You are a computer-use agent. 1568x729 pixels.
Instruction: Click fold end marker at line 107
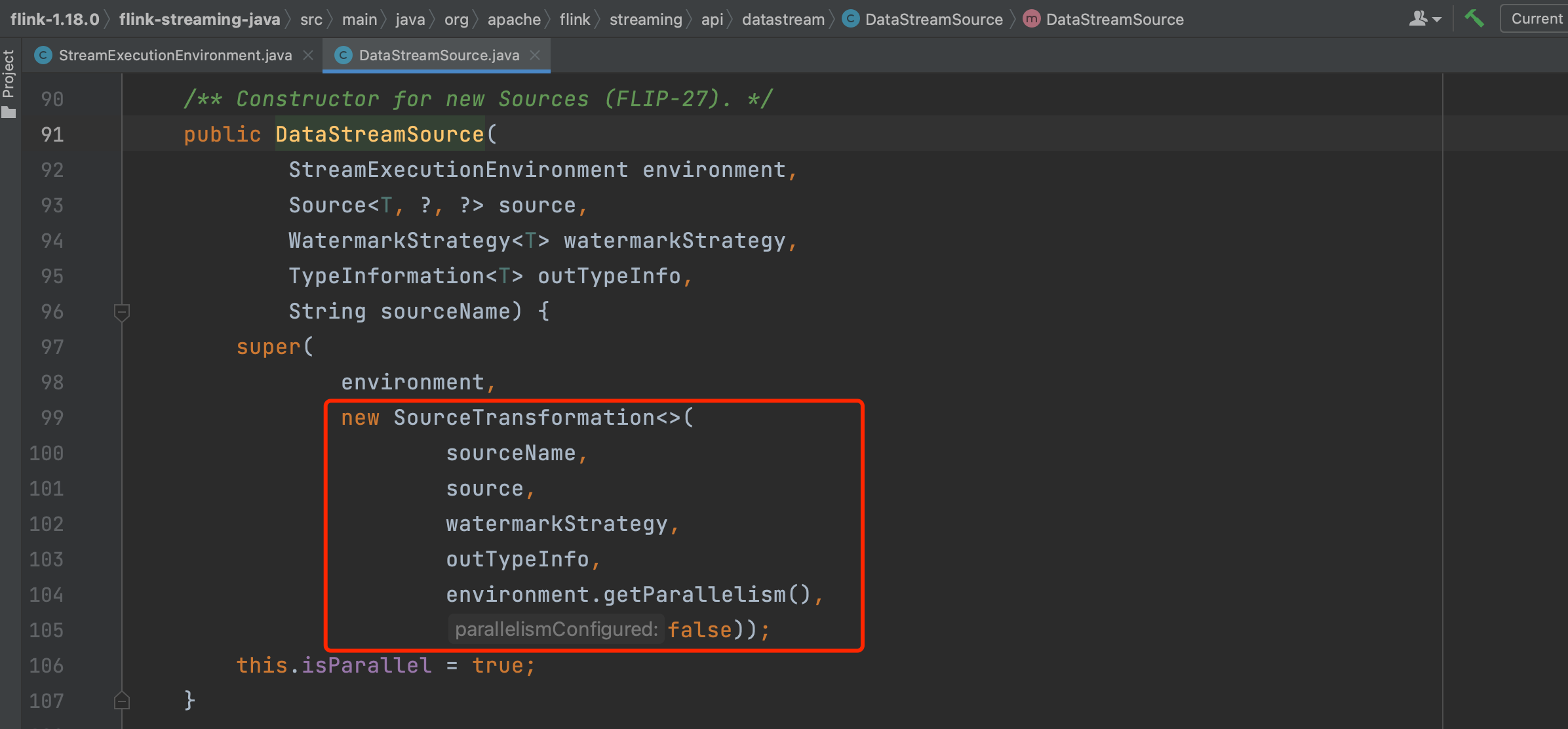point(122,701)
